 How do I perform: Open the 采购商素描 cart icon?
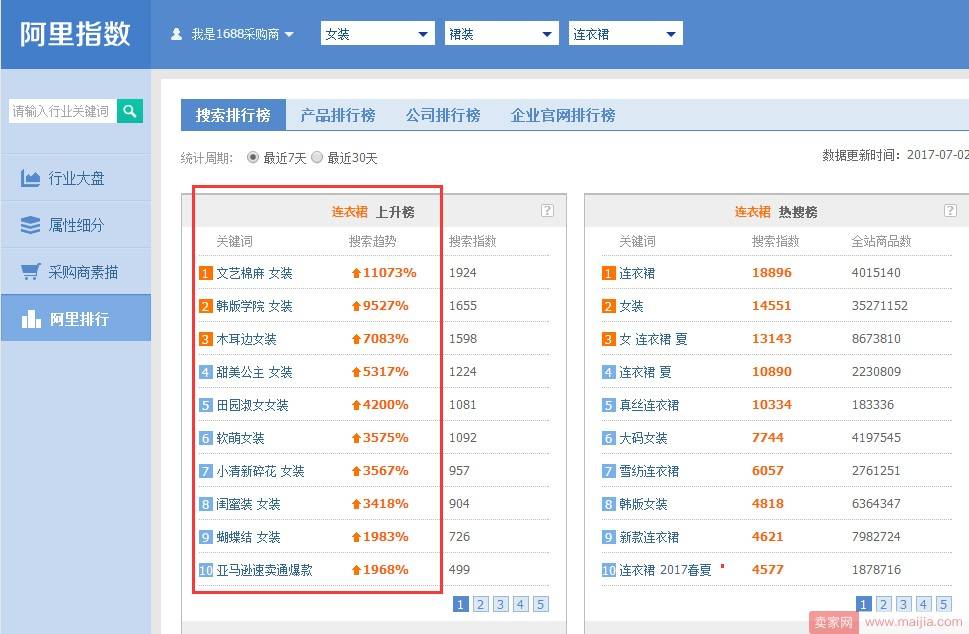point(30,272)
